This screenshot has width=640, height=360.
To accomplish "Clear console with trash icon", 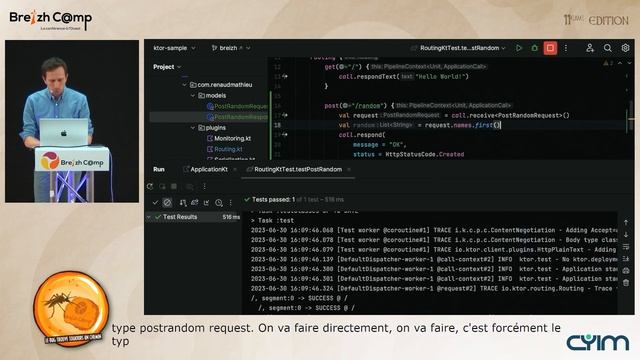I will point(626,282).
